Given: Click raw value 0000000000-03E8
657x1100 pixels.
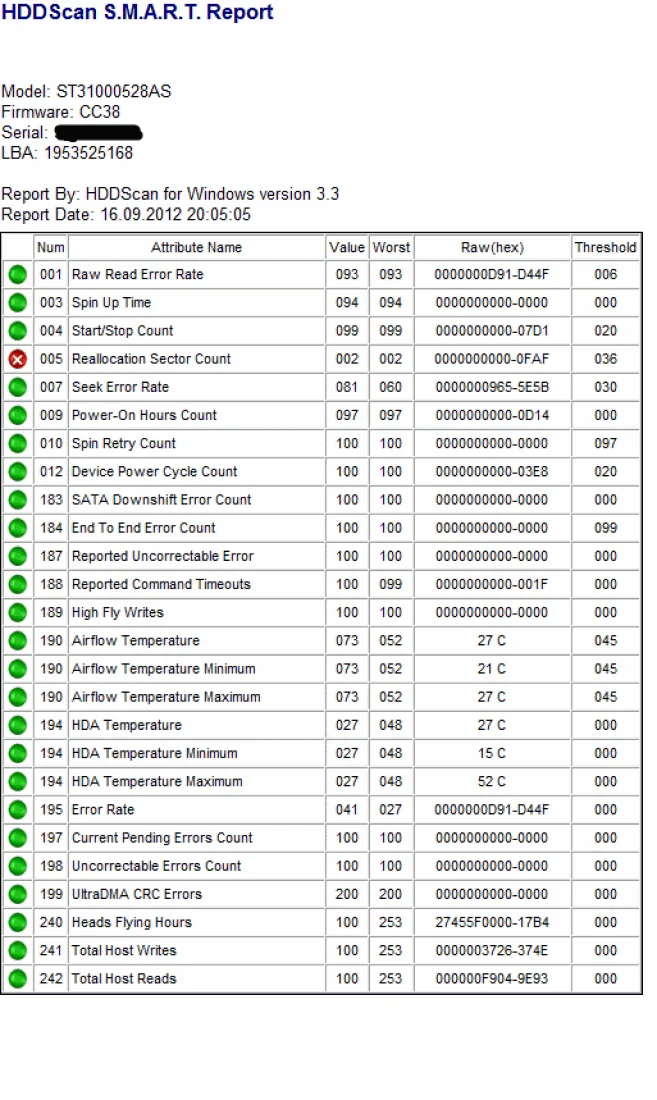Looking at the screenshot, I should point(492,471).
